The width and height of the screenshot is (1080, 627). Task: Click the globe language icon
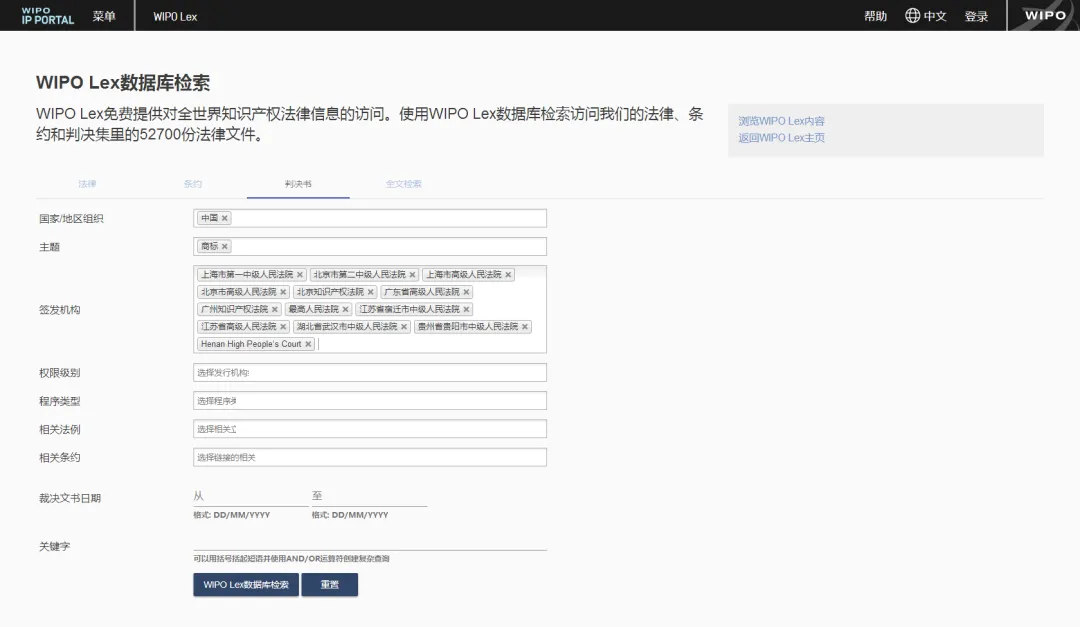913,15
